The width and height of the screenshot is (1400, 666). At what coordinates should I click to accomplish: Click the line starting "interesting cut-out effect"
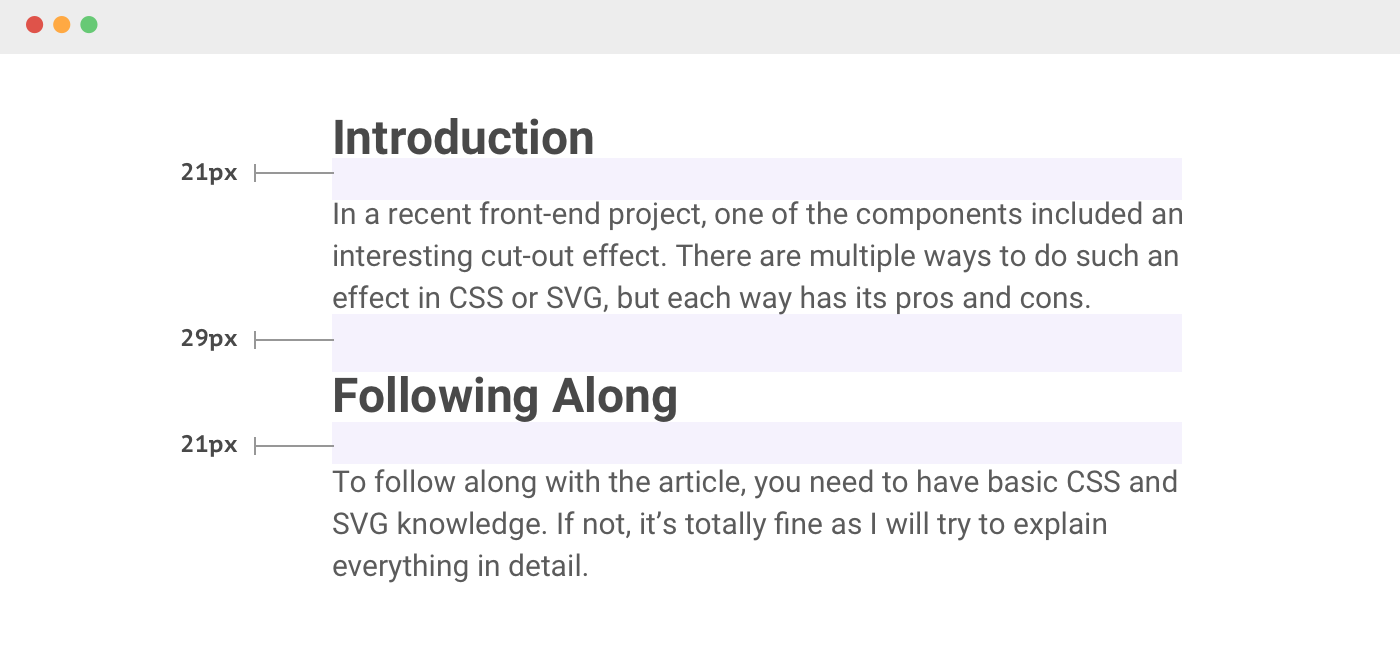[x=755, y=256]
